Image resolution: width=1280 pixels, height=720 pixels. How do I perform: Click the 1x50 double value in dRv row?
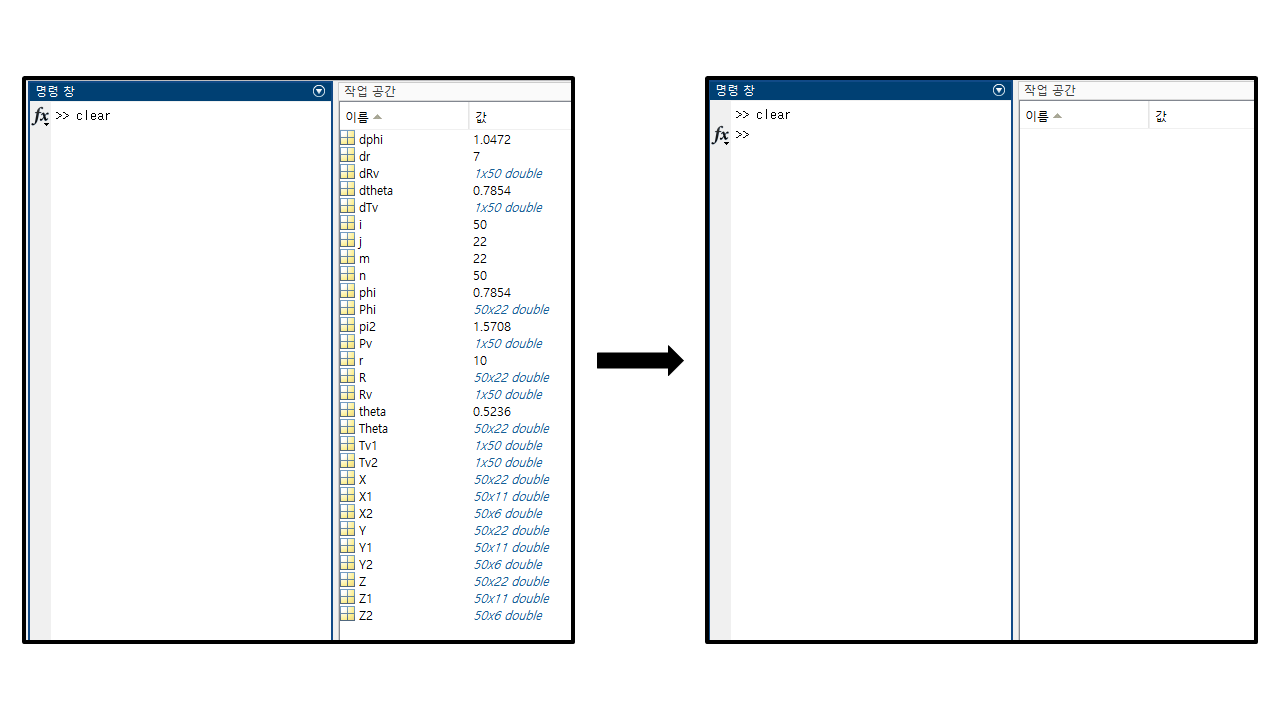click(508, 173)
